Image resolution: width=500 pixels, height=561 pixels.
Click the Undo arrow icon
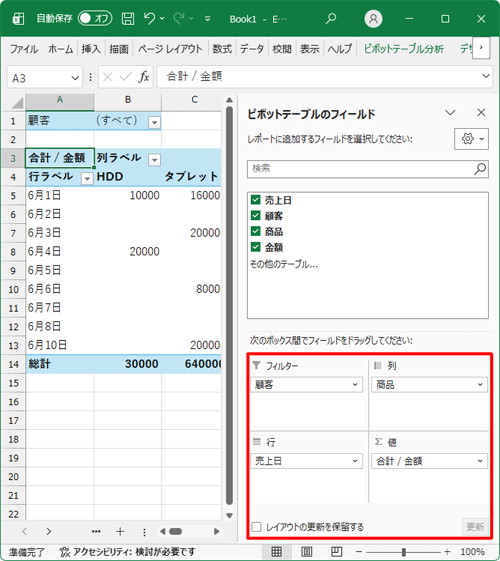tap(149, 18)
